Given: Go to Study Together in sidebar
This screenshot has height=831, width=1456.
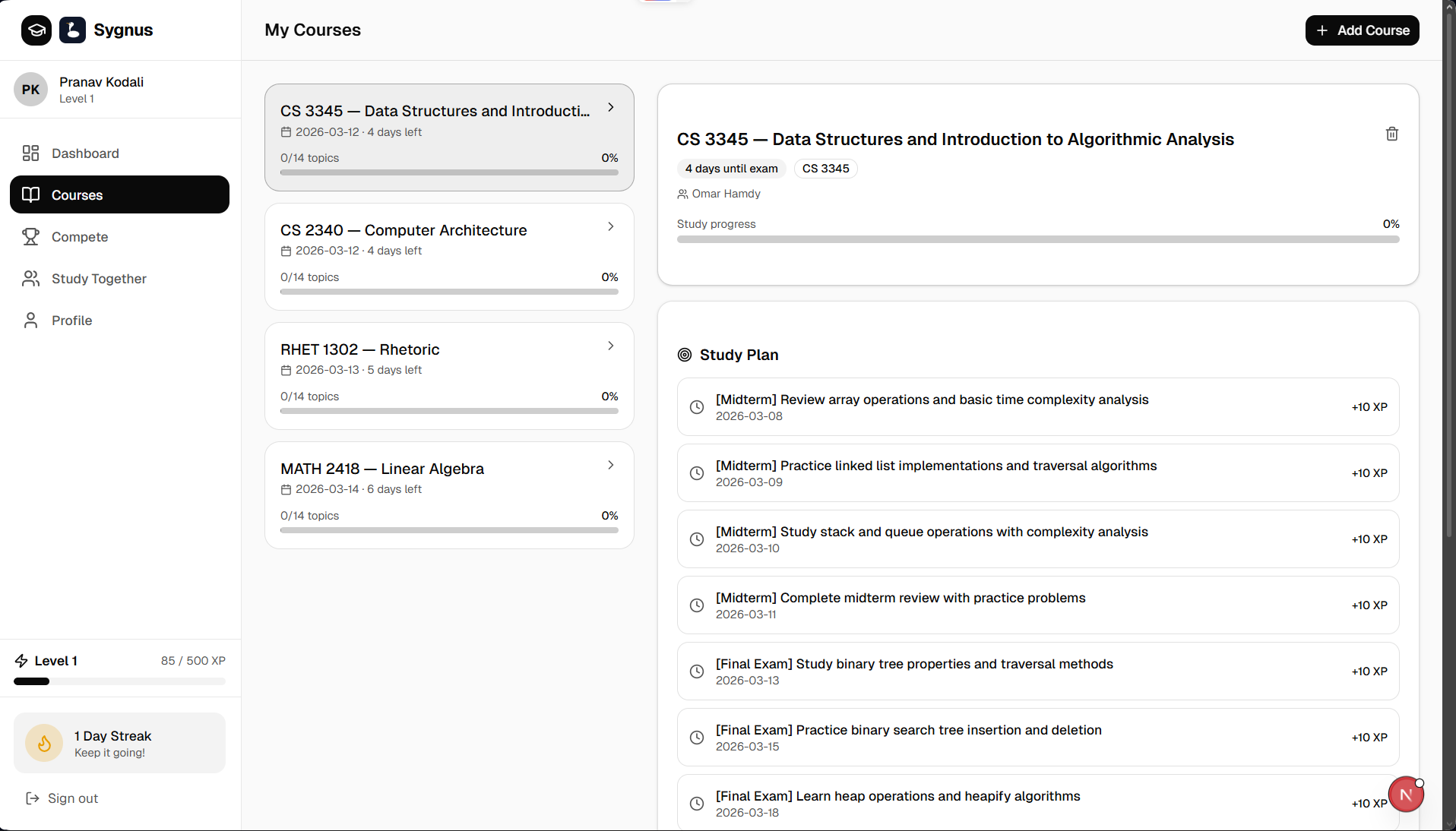Looking at the screenshot, I should 99,279.
